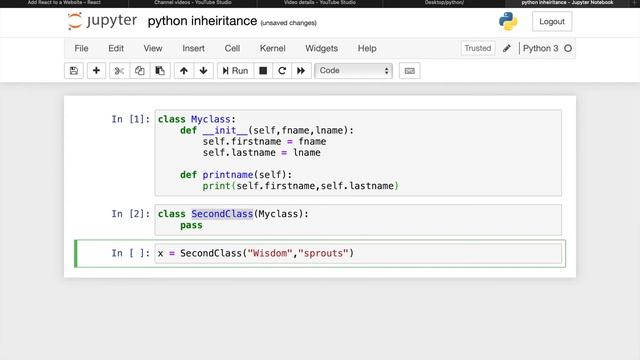Image resolution: width=640 pixels, height=360 pixels.
Task: Select the In [2]: prompt
Action: point(131,214)
